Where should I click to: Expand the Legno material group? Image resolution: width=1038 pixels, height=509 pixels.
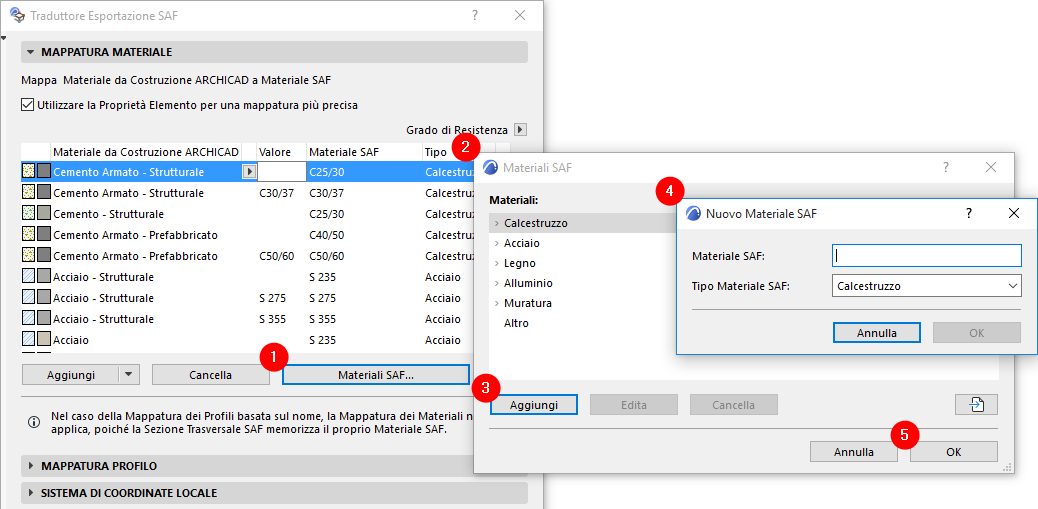[x=496, y=263]
